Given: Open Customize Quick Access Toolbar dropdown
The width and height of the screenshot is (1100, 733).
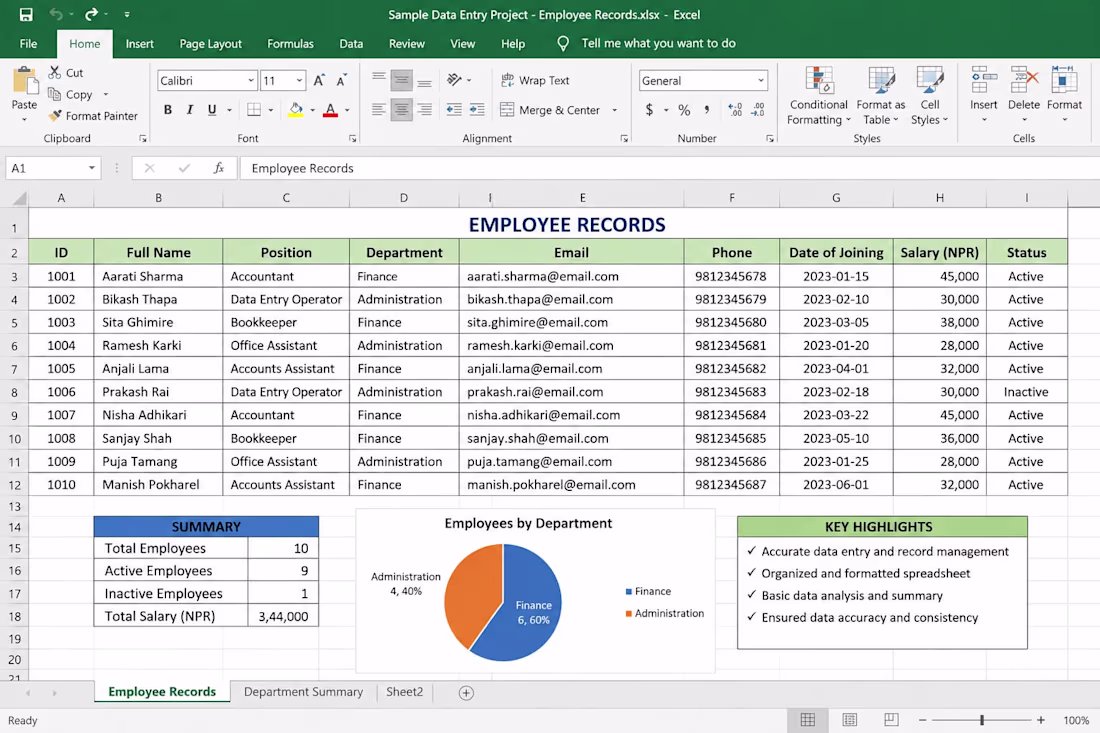Looking at the screenshot, I should click(127, 14).
